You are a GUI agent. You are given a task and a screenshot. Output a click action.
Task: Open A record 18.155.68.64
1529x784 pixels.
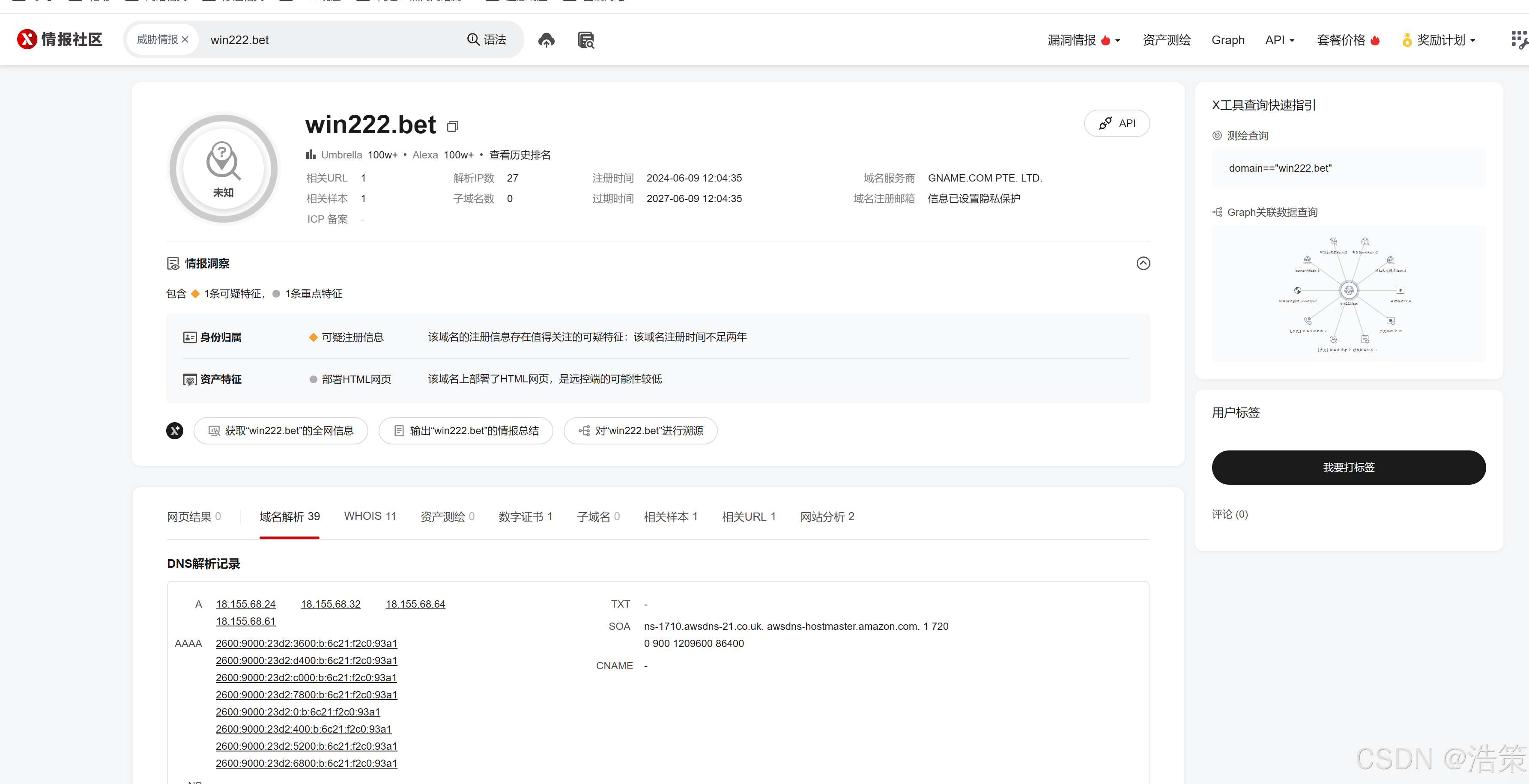tap(415, 604)
